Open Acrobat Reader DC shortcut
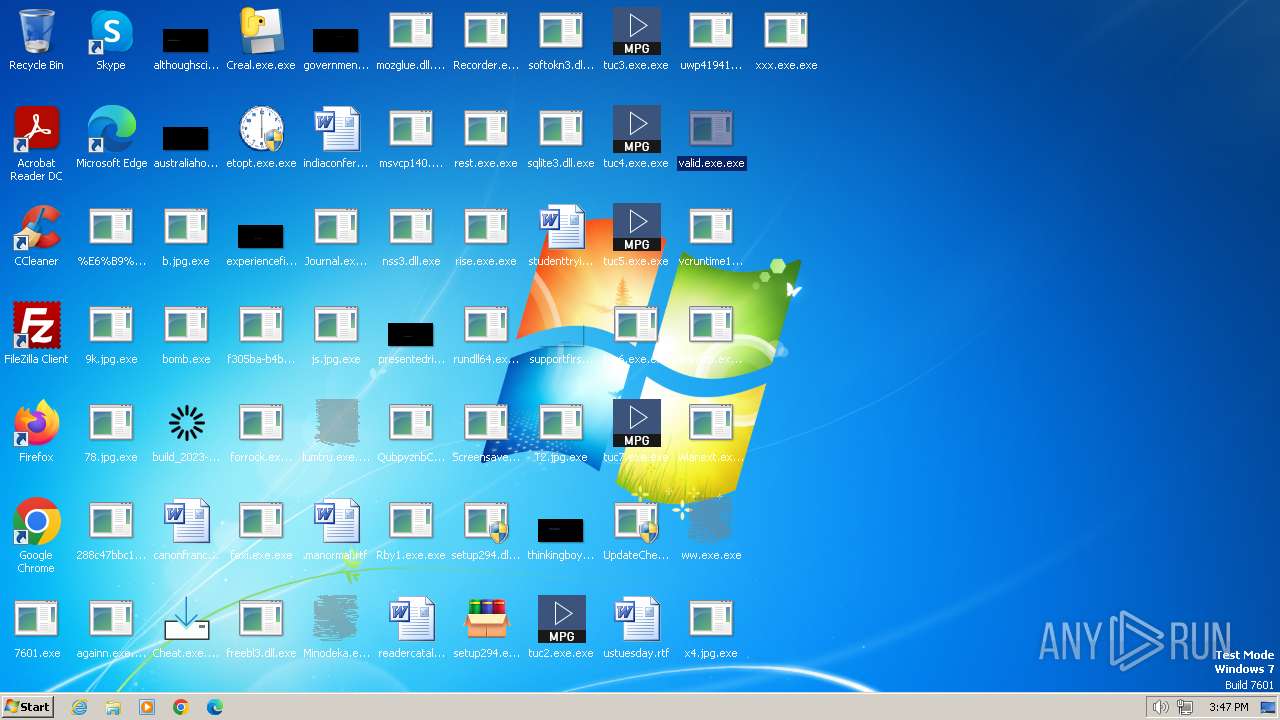 pyautogui.click(x=36, y=129)
